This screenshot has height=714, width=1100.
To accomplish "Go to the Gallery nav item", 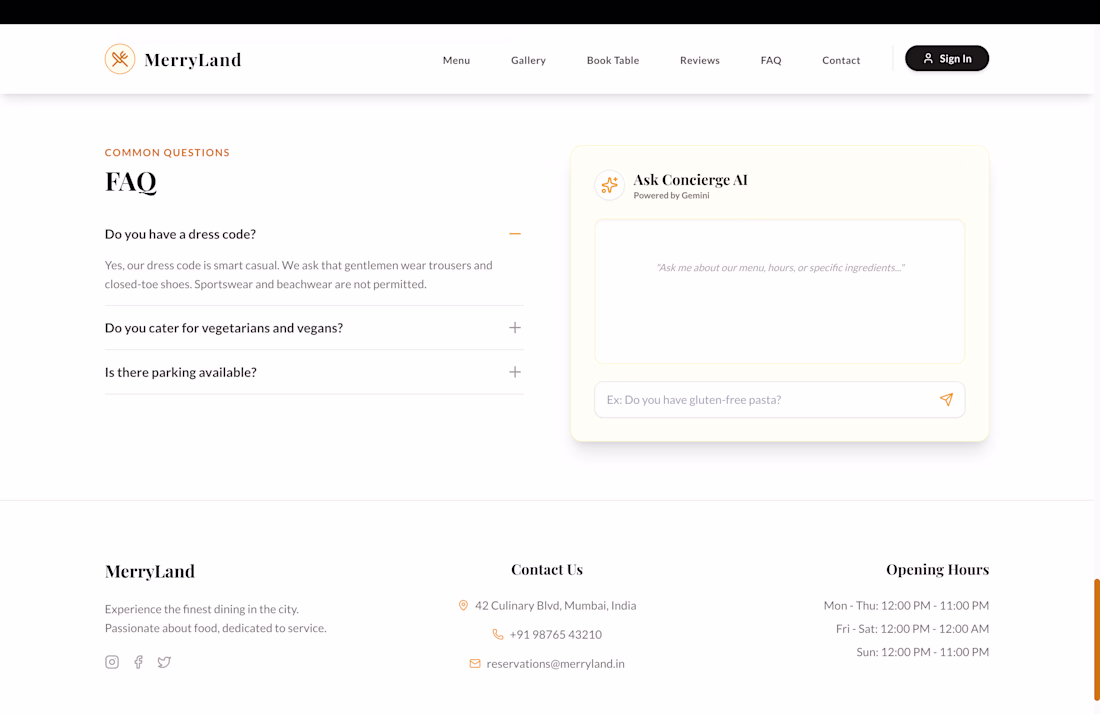I will click(x=528, y=60).
